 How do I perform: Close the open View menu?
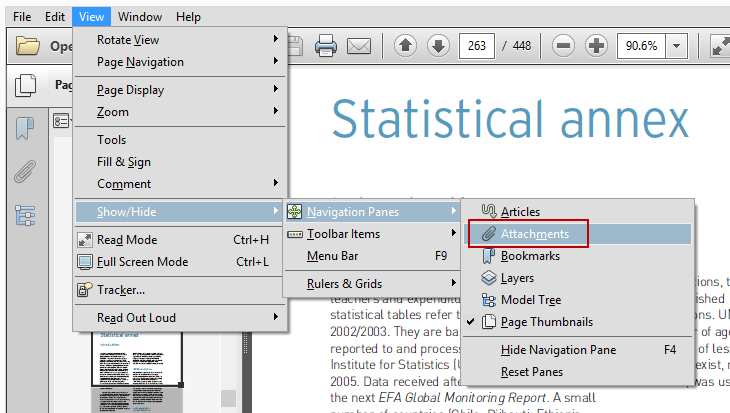point(91,17)
